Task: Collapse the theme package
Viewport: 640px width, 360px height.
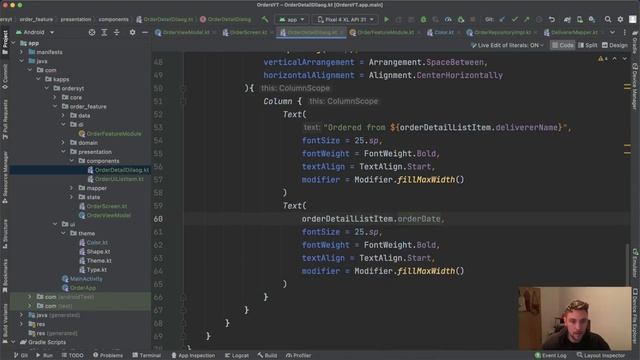Action: click(x=63, y=233)
